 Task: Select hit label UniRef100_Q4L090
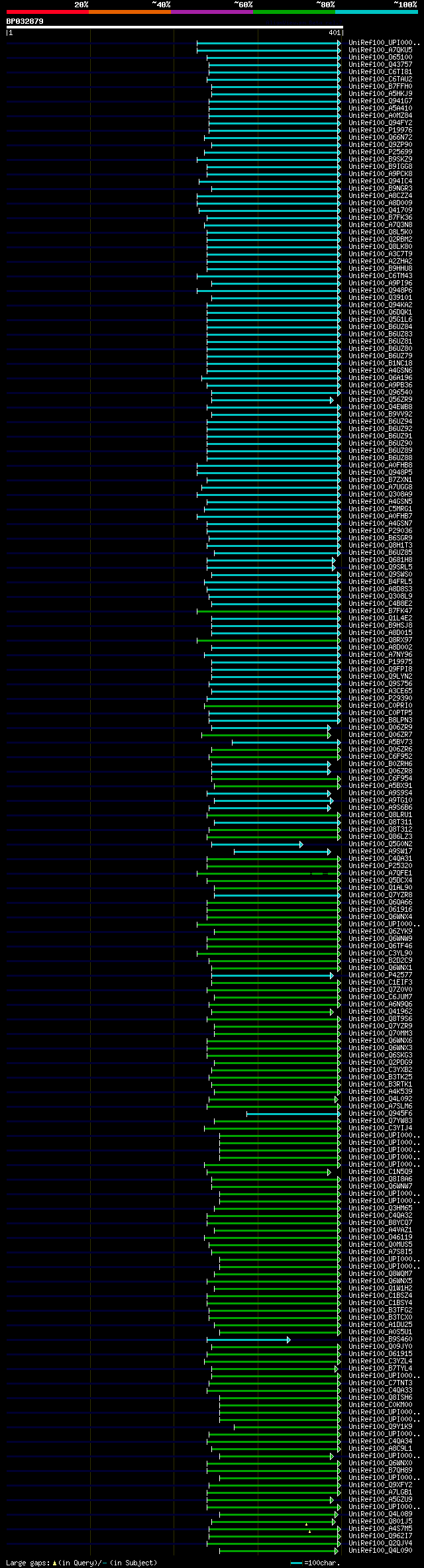(380, 1551)
